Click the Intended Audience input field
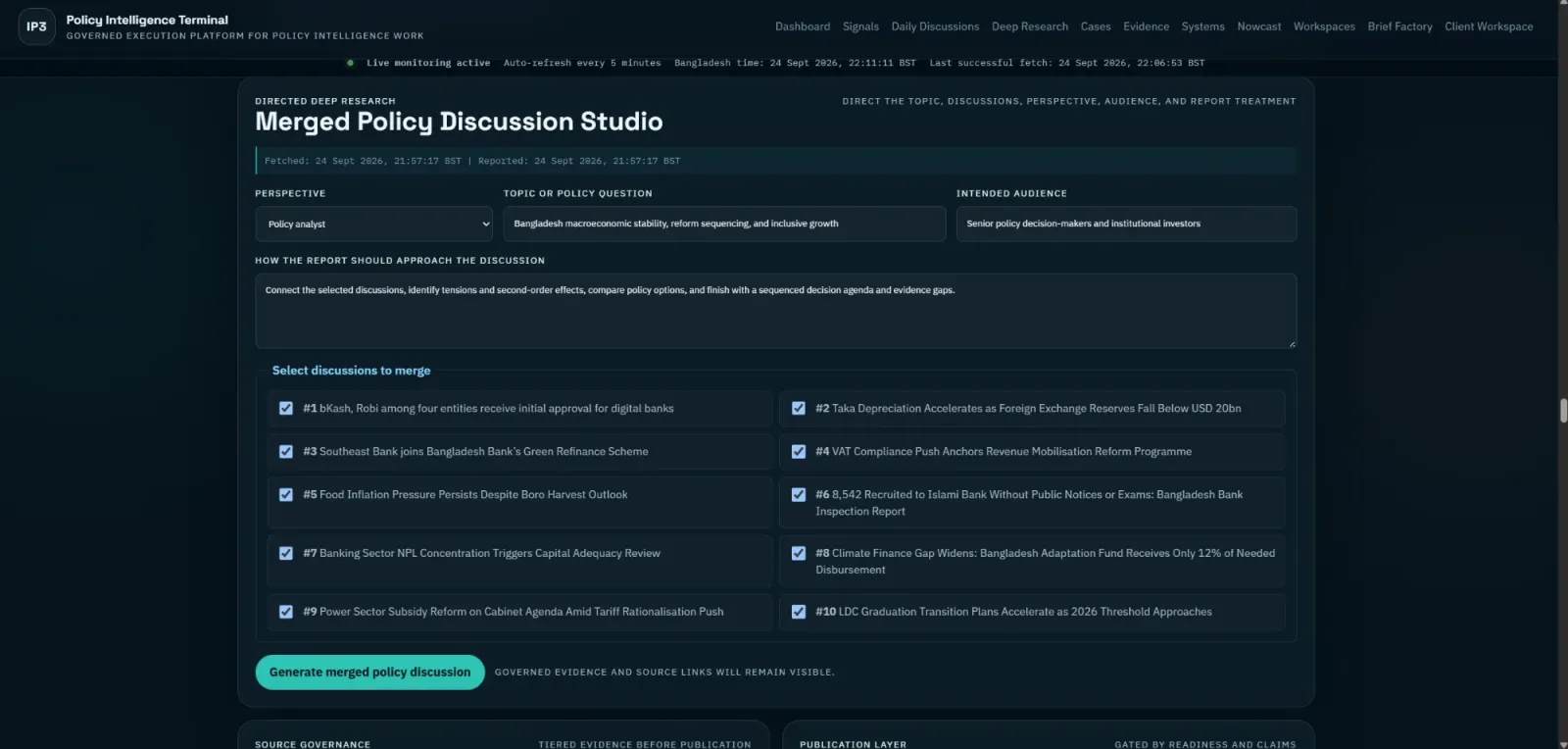 point(1126,224)
